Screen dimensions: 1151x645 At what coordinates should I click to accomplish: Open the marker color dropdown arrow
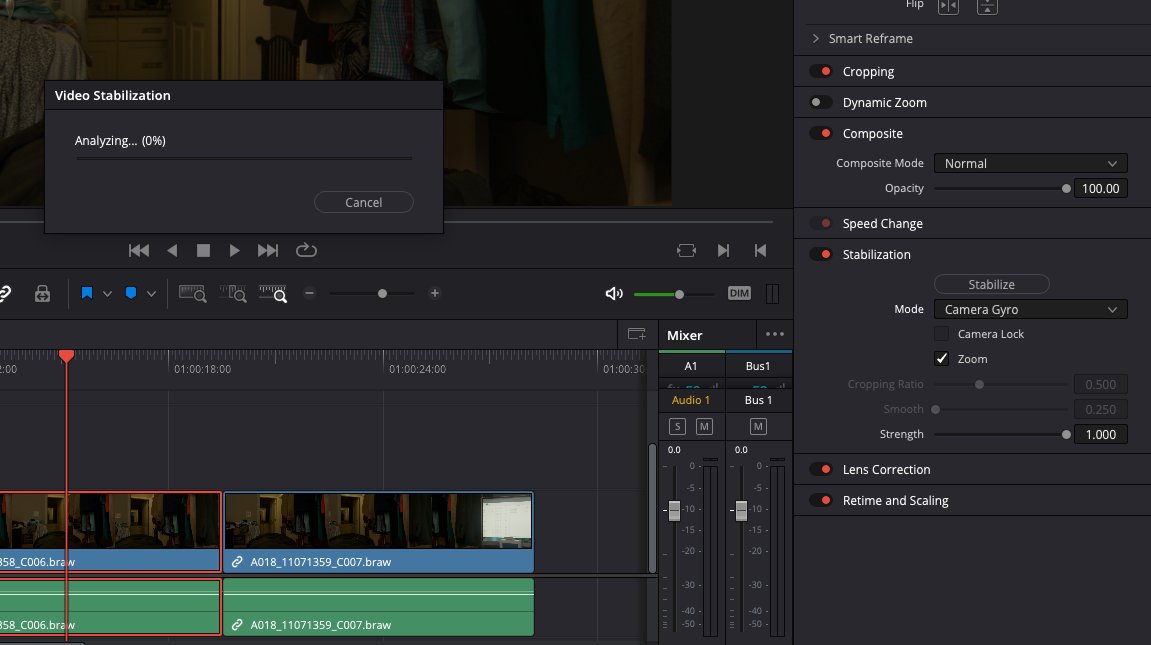pos(151,294)
